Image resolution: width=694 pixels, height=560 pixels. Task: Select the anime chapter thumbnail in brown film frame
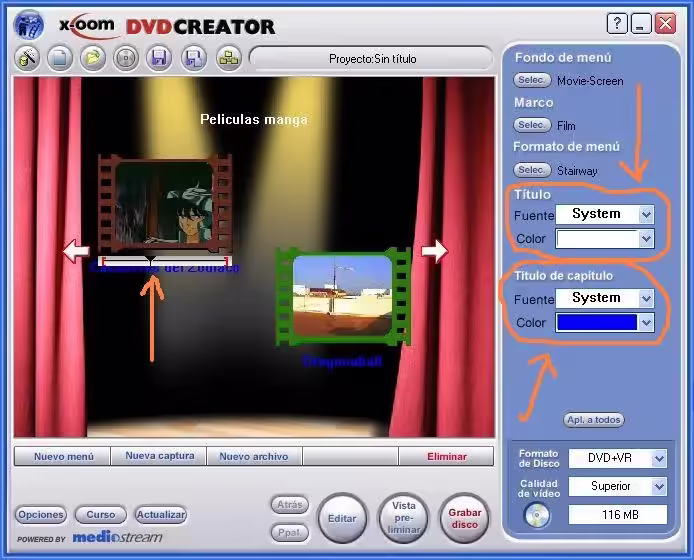click(x=165, y=203)
